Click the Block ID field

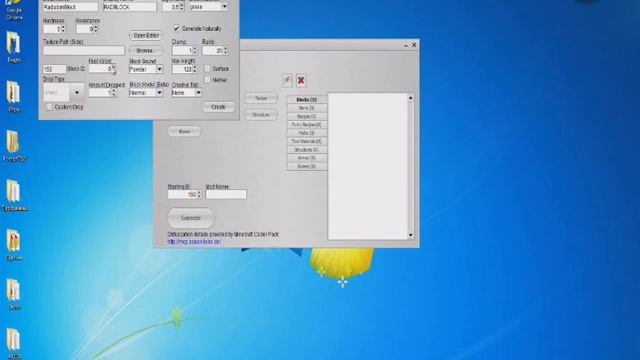[54, 69]
